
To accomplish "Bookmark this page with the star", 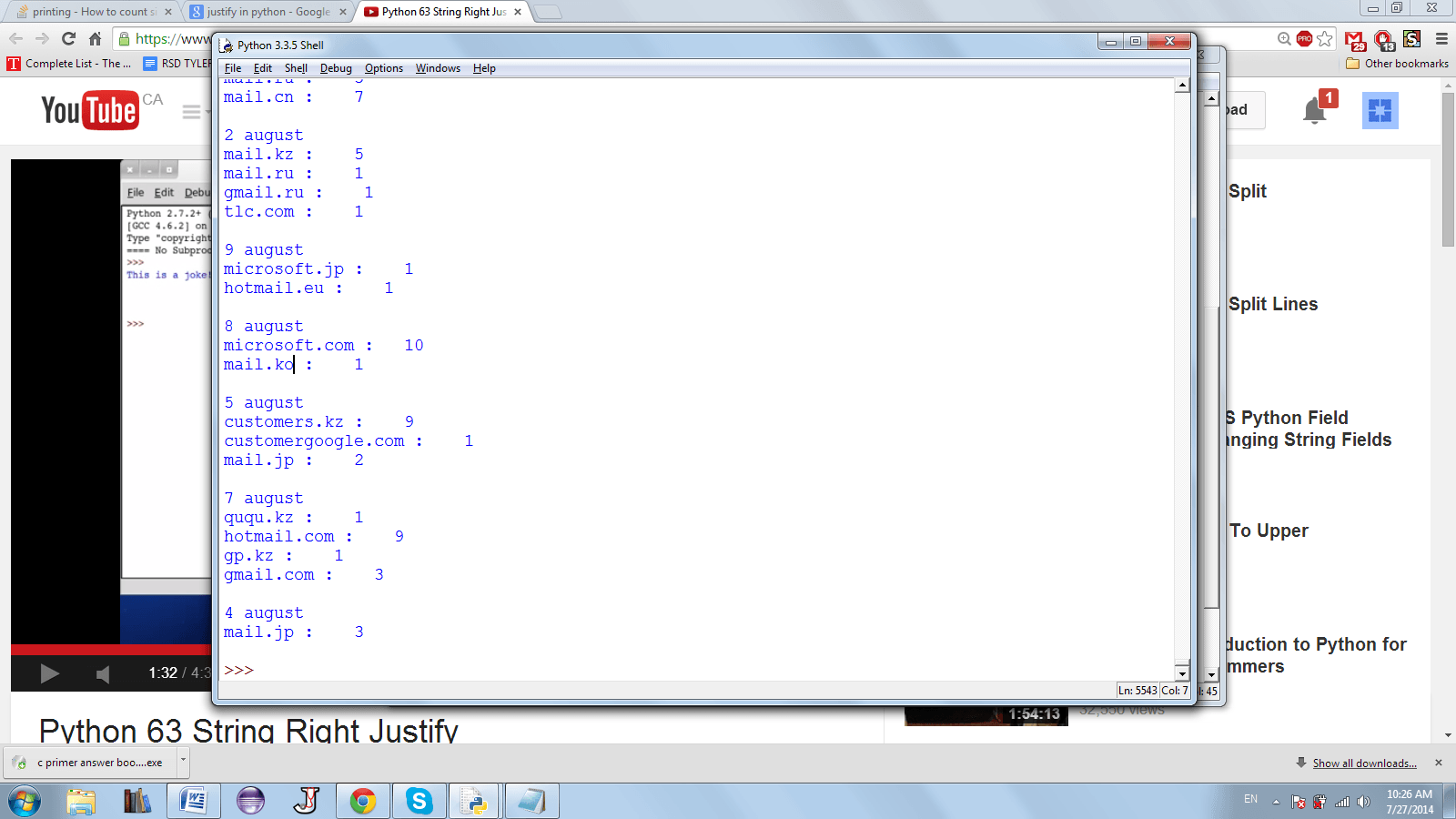I will 1325,38.
